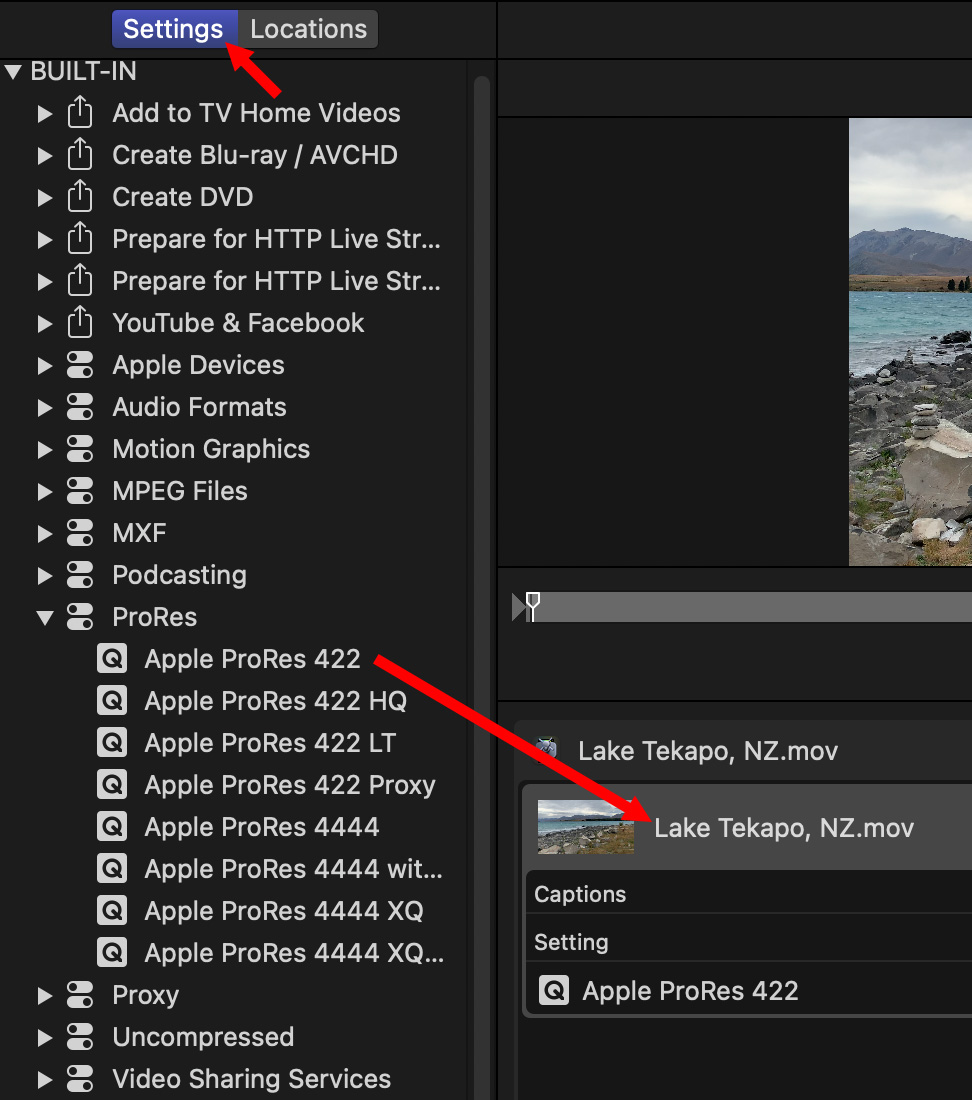The width and height of the screenshot is (972, 1100).
Task: Click the Apple ProRes 422 HQ preset icon
Action: [111, 701]
